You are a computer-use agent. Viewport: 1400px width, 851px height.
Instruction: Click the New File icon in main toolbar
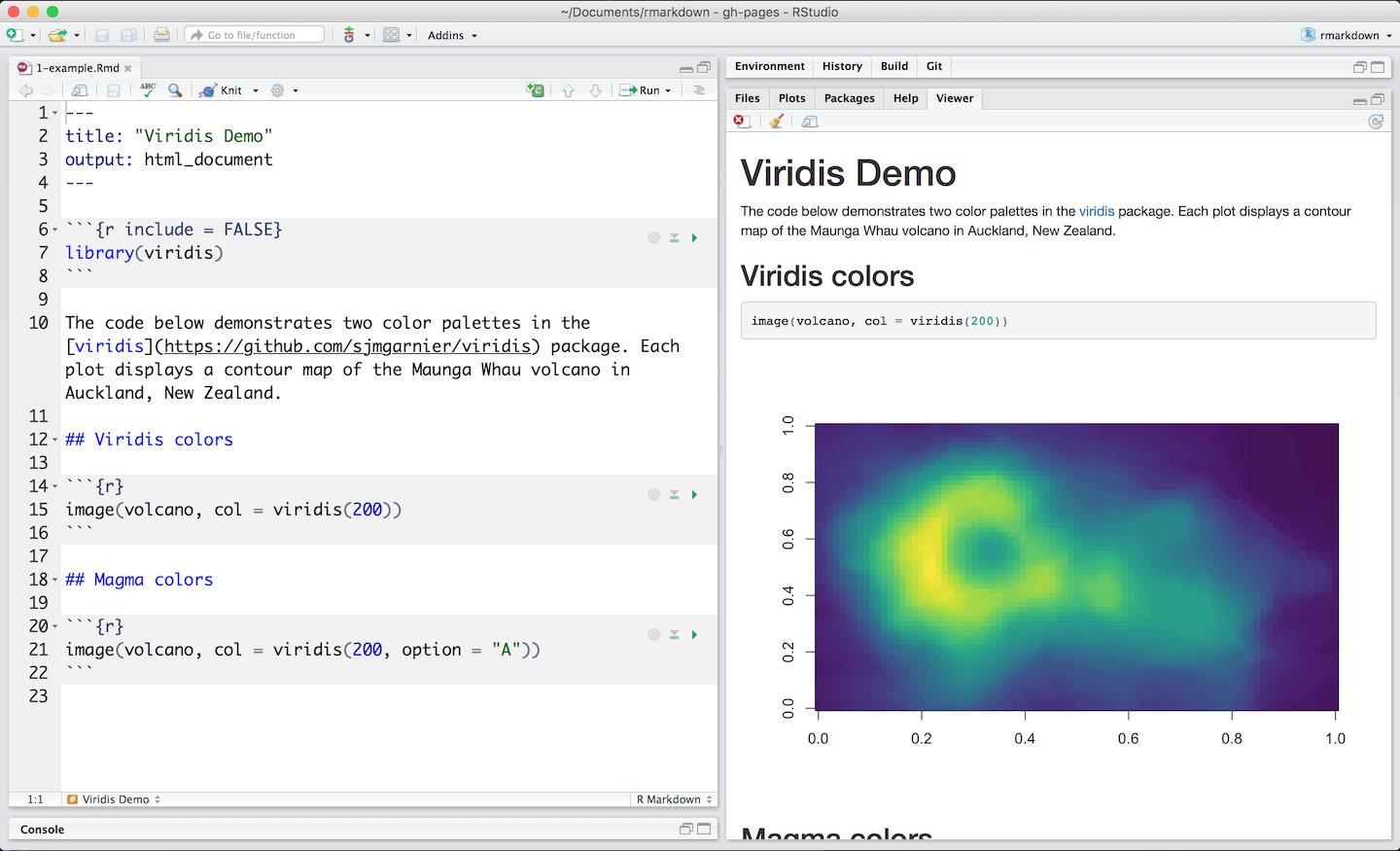(x=15, y=35)
